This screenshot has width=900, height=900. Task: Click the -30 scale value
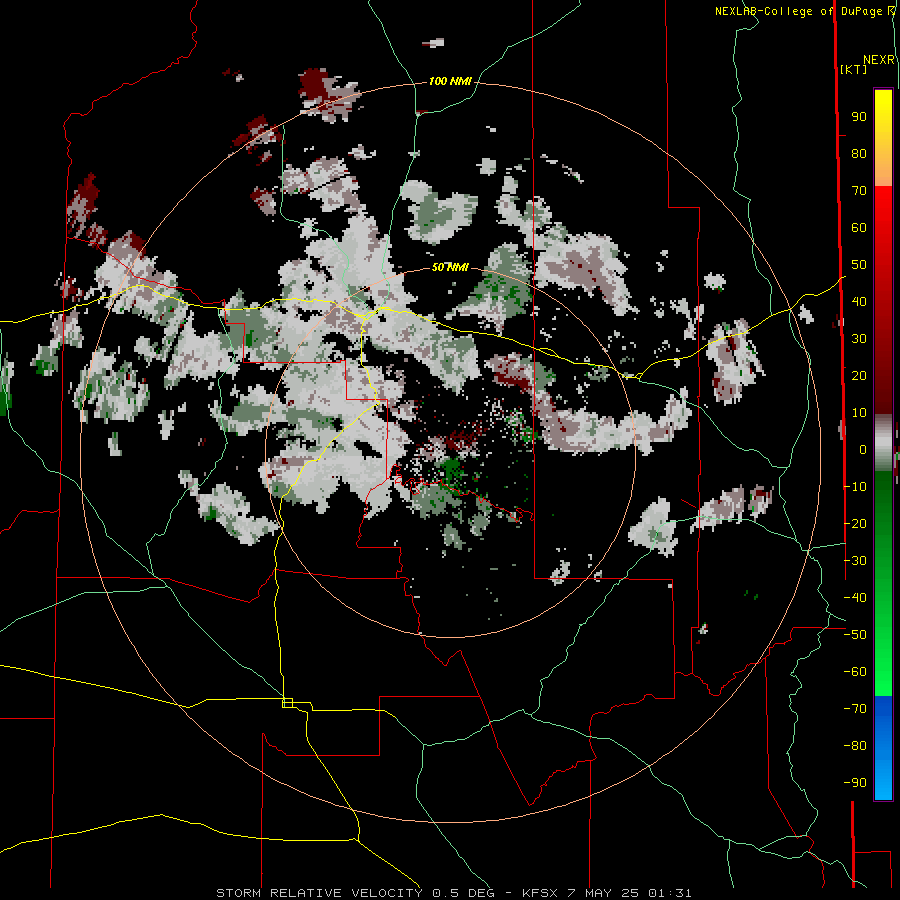[x=855, y=561]
